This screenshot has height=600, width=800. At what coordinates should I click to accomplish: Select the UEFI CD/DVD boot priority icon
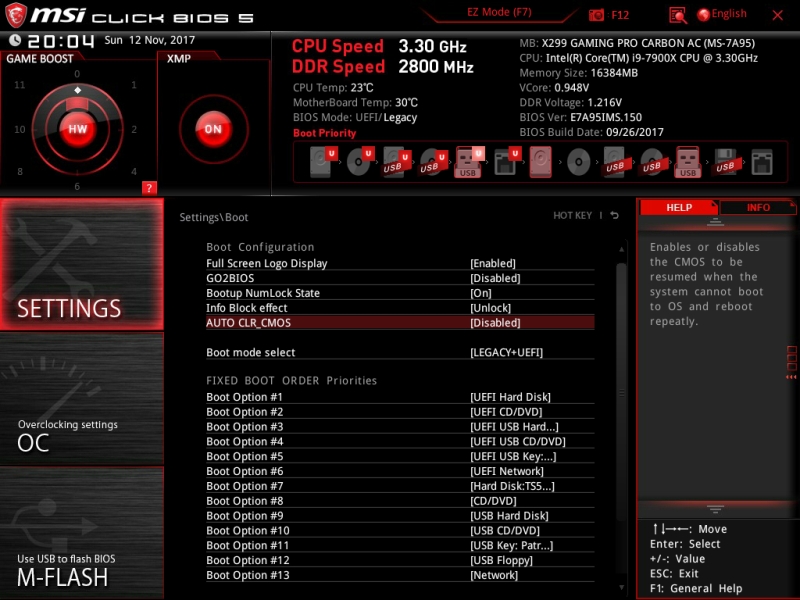coord(360,162)
